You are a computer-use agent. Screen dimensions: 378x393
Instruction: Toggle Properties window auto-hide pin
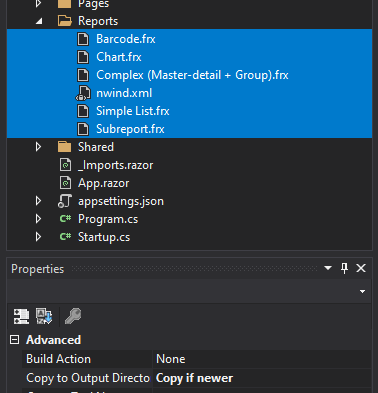(x=344, y=268)
